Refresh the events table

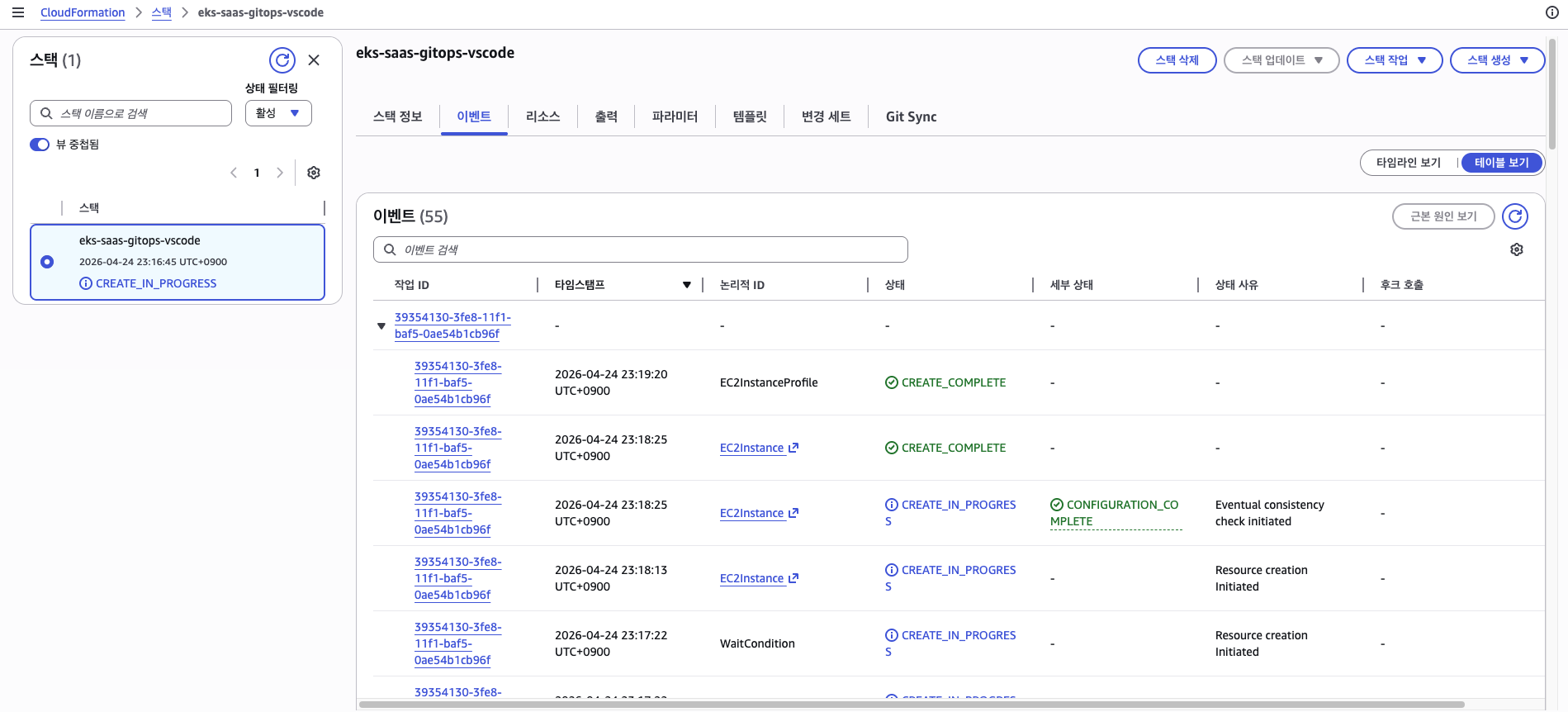point(1514,216)
